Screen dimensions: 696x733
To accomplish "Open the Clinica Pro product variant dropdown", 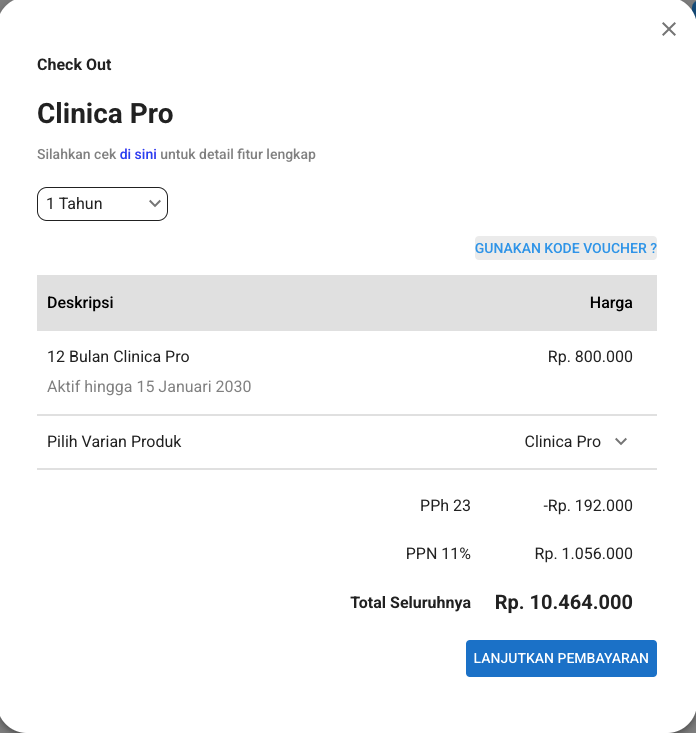I will pyautogui.click(x=576, y=441).
